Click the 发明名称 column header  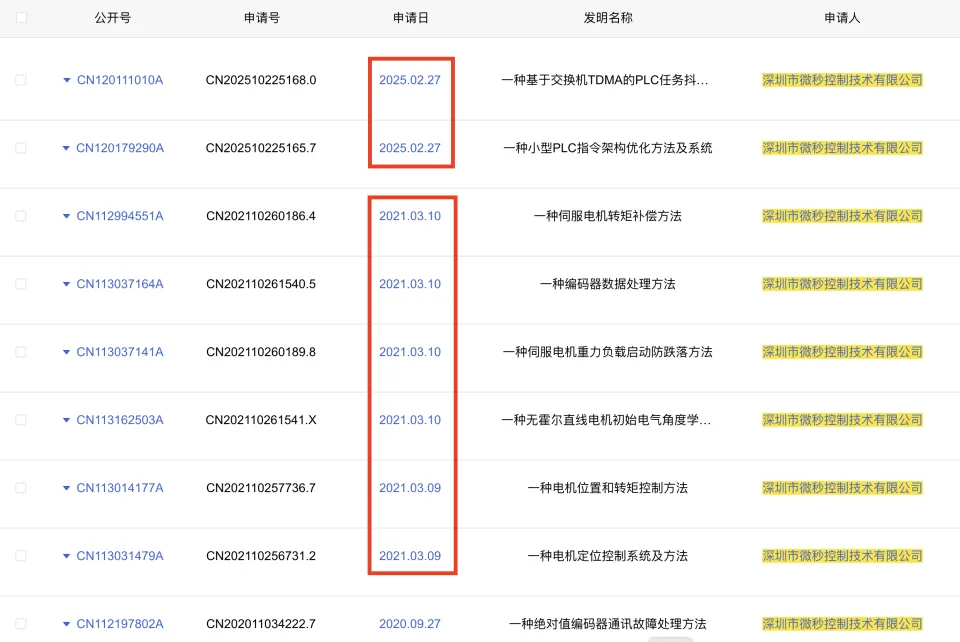pos(608,18)
